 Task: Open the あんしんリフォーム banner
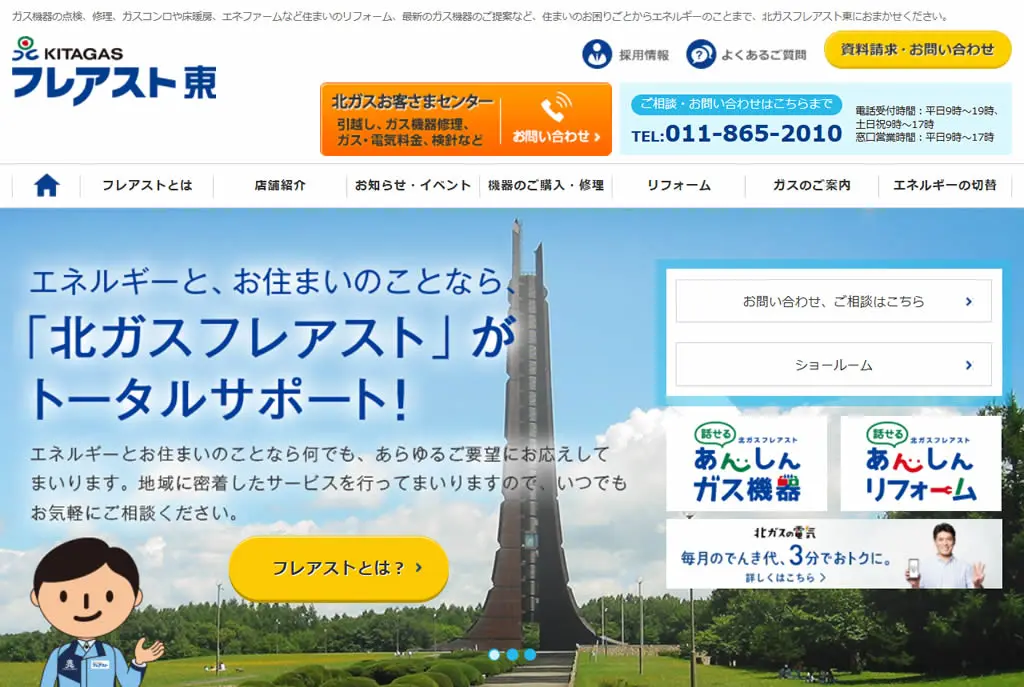coord(920,463)
